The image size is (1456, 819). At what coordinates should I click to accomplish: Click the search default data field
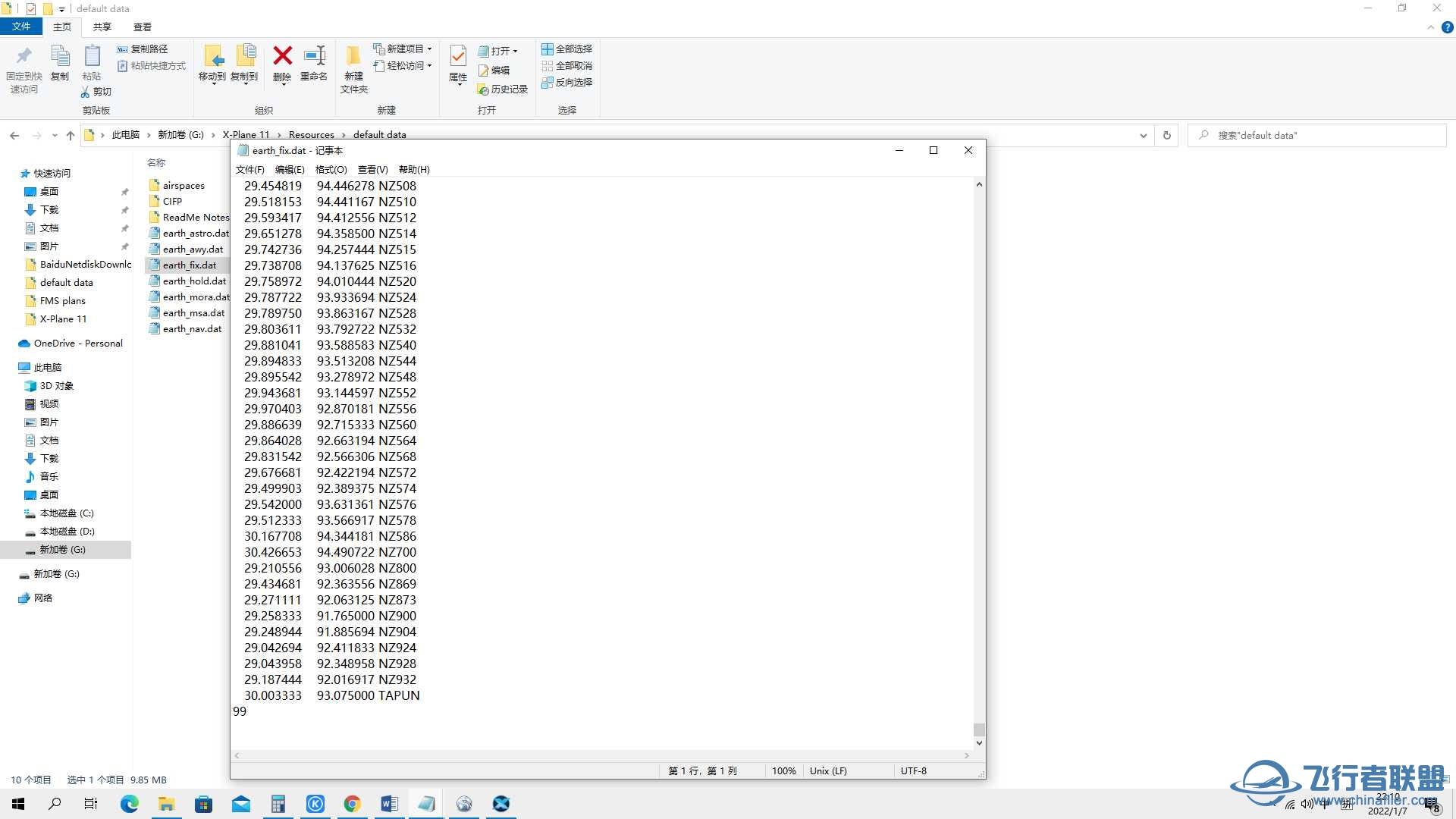(x=1317, y=136)
